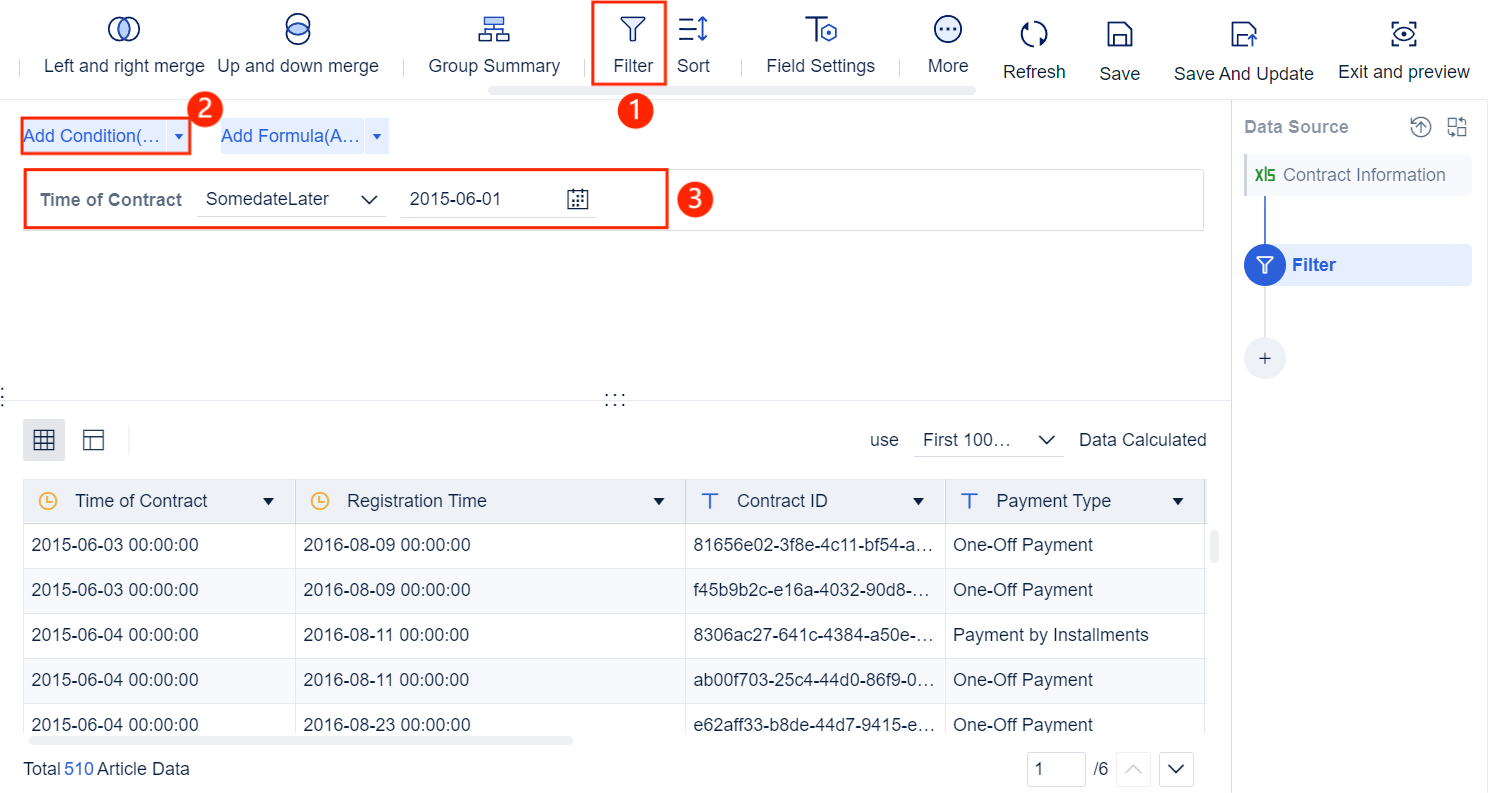Expand the First 100 rows dropdown

(x=1046, y=439)
